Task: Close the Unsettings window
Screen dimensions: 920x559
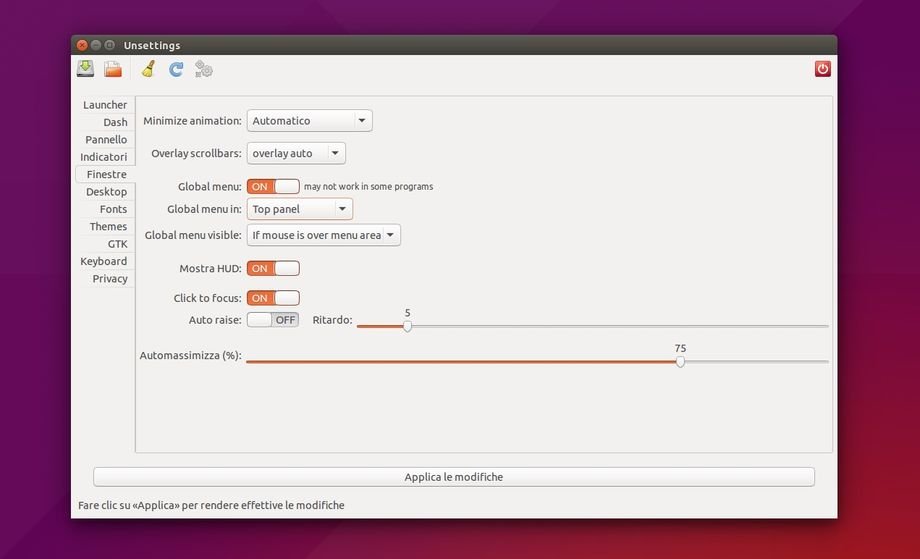Action: tap(82, 45)
